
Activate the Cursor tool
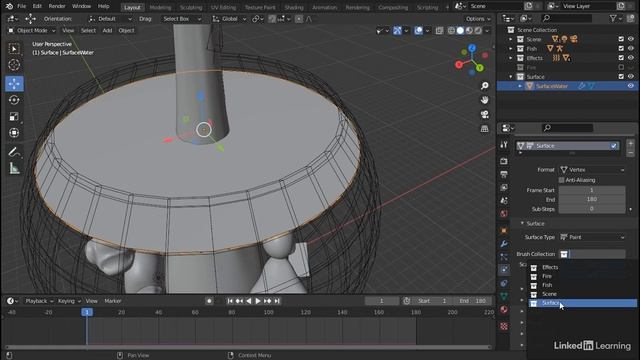coord(14,65)
